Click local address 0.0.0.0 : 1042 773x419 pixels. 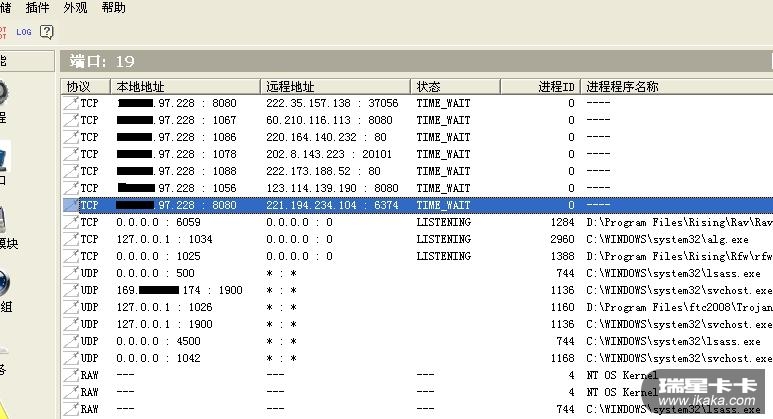(158, 358)
